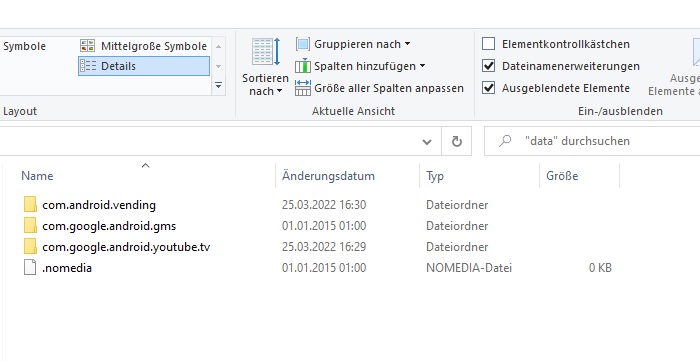This screenshot has width=700, height=361.
Task: Click the Spalten hinzufügen icon
Action: coord(303,66)
